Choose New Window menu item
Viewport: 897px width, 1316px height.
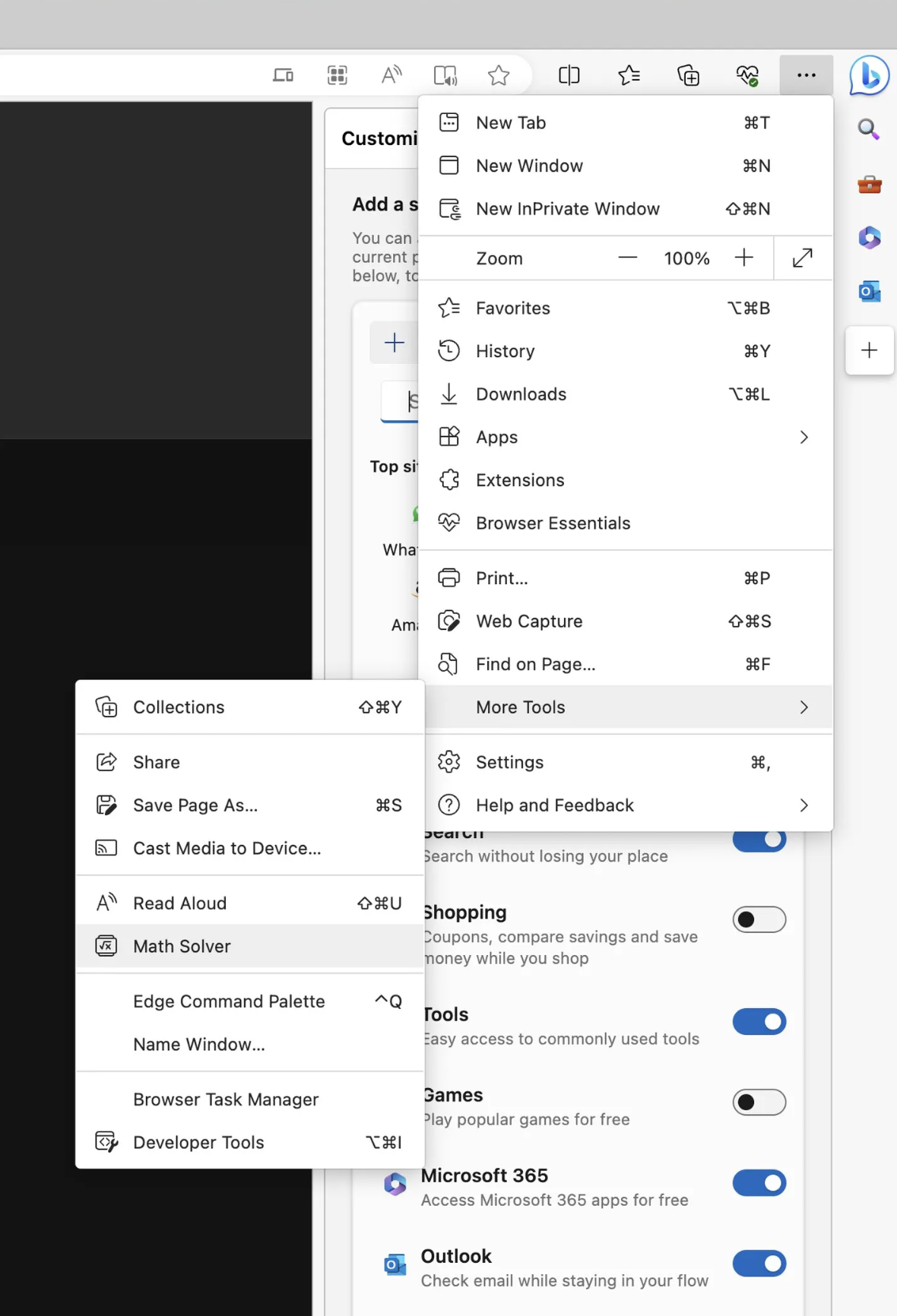pyautogui.click(x=626, y=166)
